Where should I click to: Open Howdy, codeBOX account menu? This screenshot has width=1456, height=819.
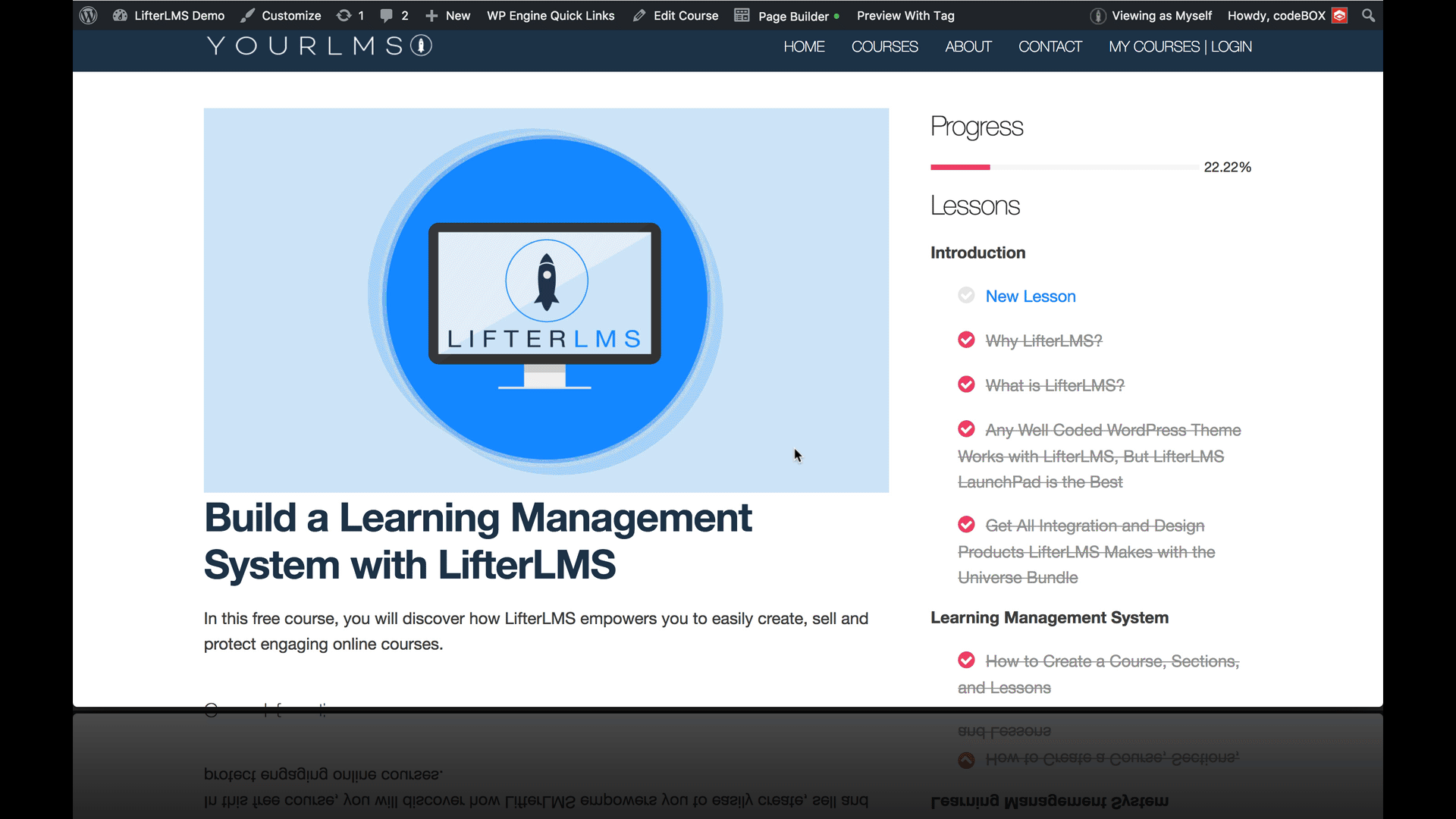pos(1276,15)
